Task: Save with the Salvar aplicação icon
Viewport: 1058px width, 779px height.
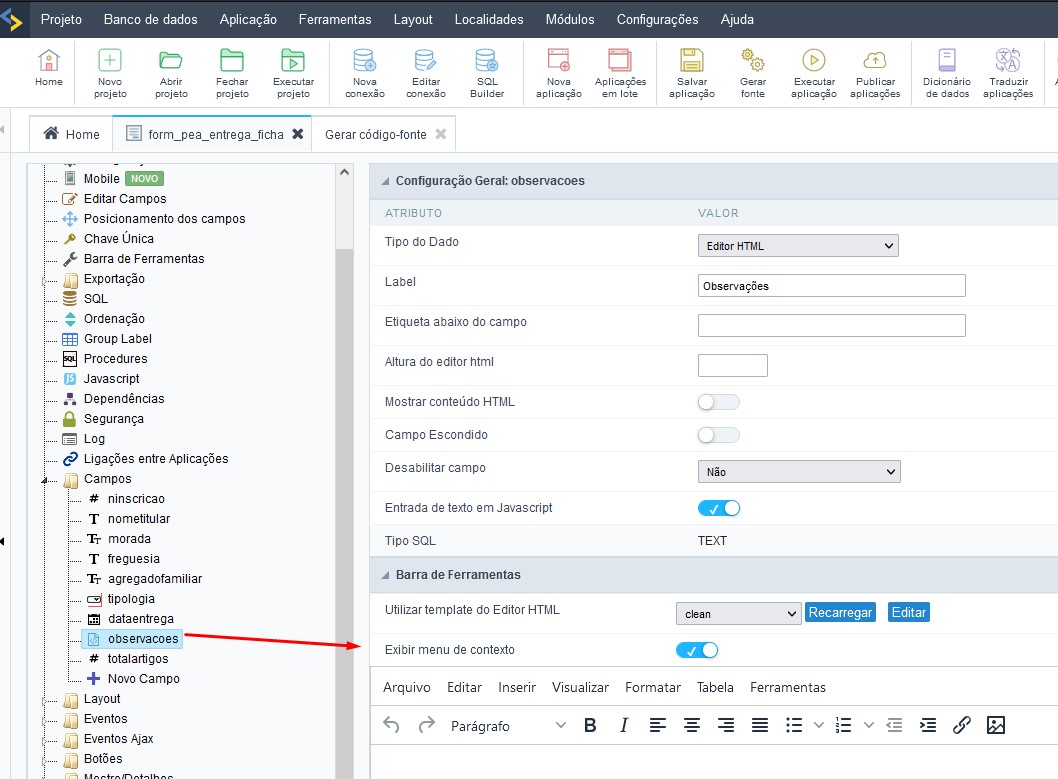Action: point(692,74)
